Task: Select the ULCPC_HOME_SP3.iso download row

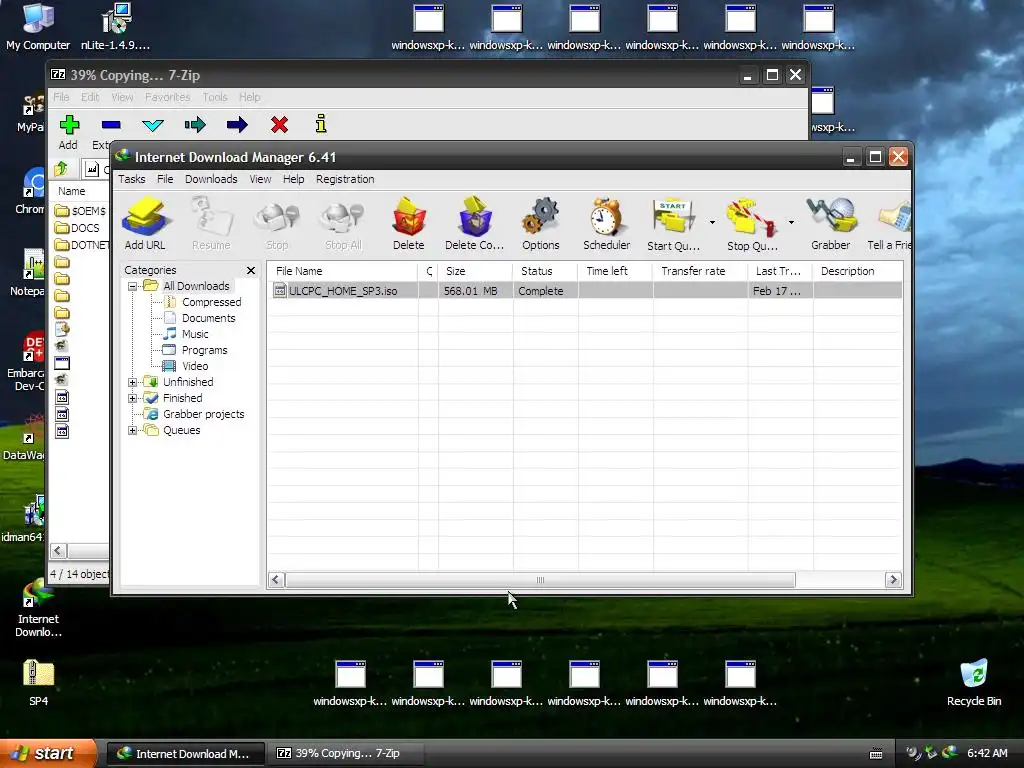Action: [585, 291]
